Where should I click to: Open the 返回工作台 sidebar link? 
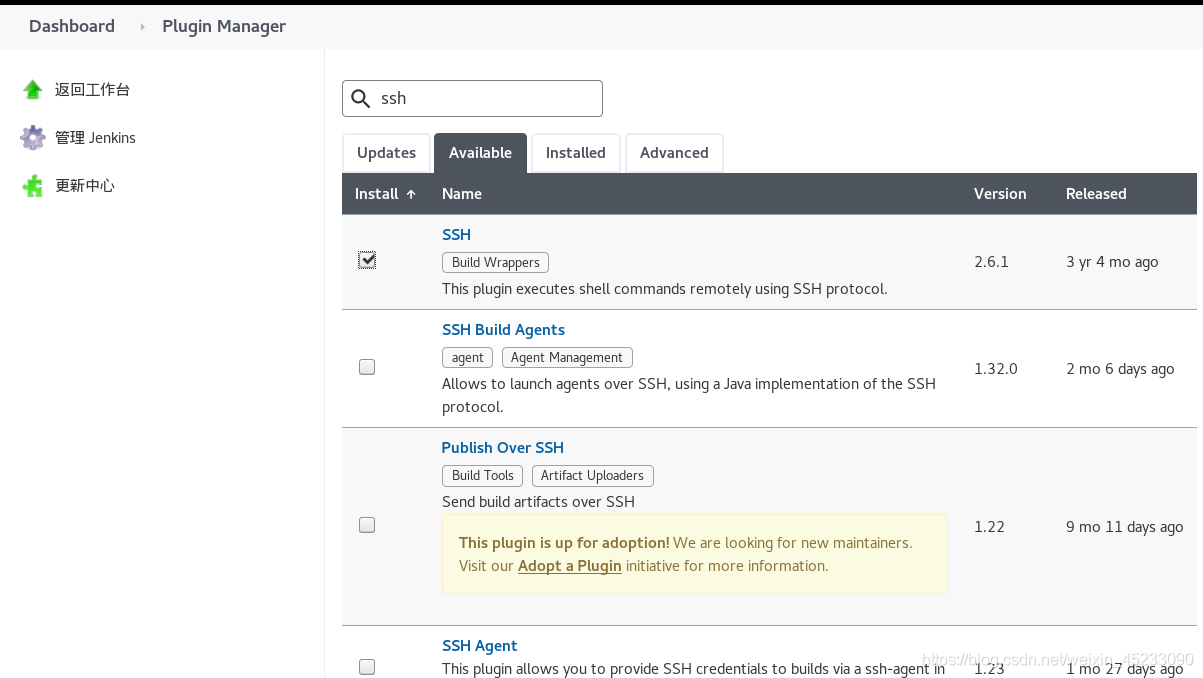(92, 90)
